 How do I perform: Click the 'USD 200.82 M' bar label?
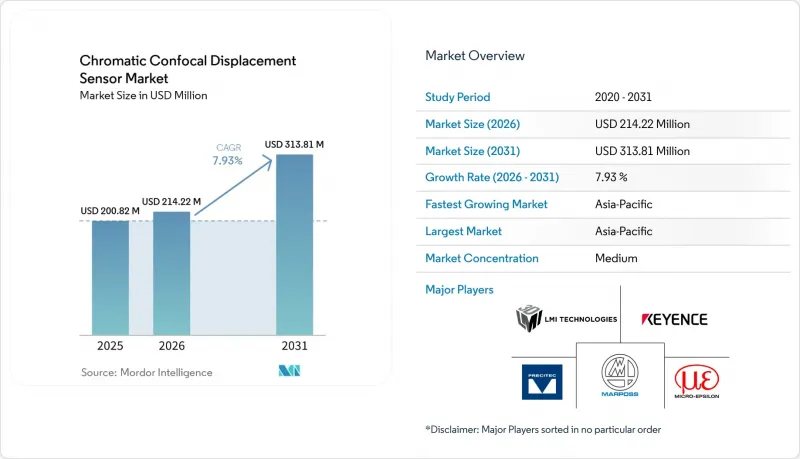click(x=110, y=211)
